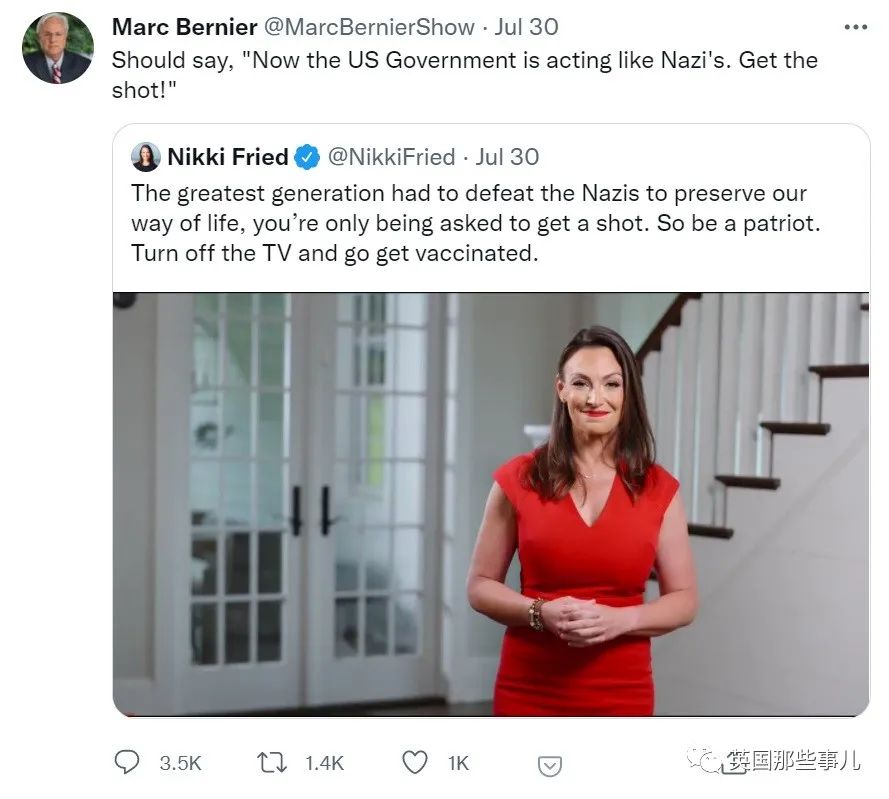Click the Jul 30 date on the quoted tweet

coord(507,157)
